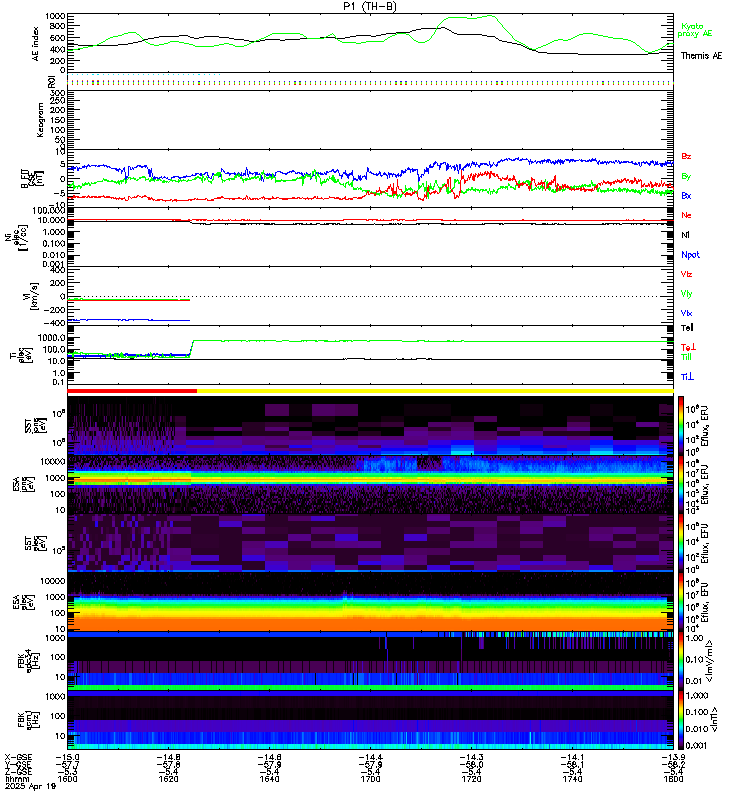Click inside the empty Keogram plot panel
750x800 pixels.
tap(370, 120)
